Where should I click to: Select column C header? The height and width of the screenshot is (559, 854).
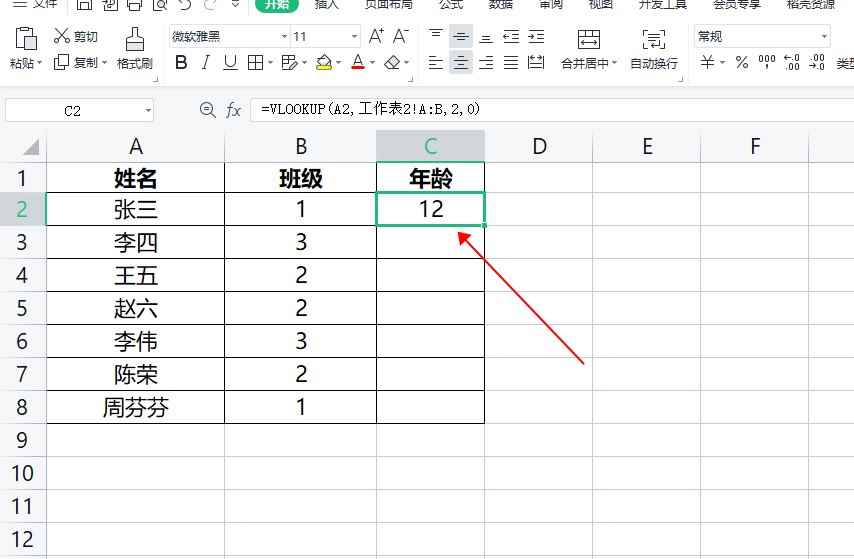pos(430,146)
